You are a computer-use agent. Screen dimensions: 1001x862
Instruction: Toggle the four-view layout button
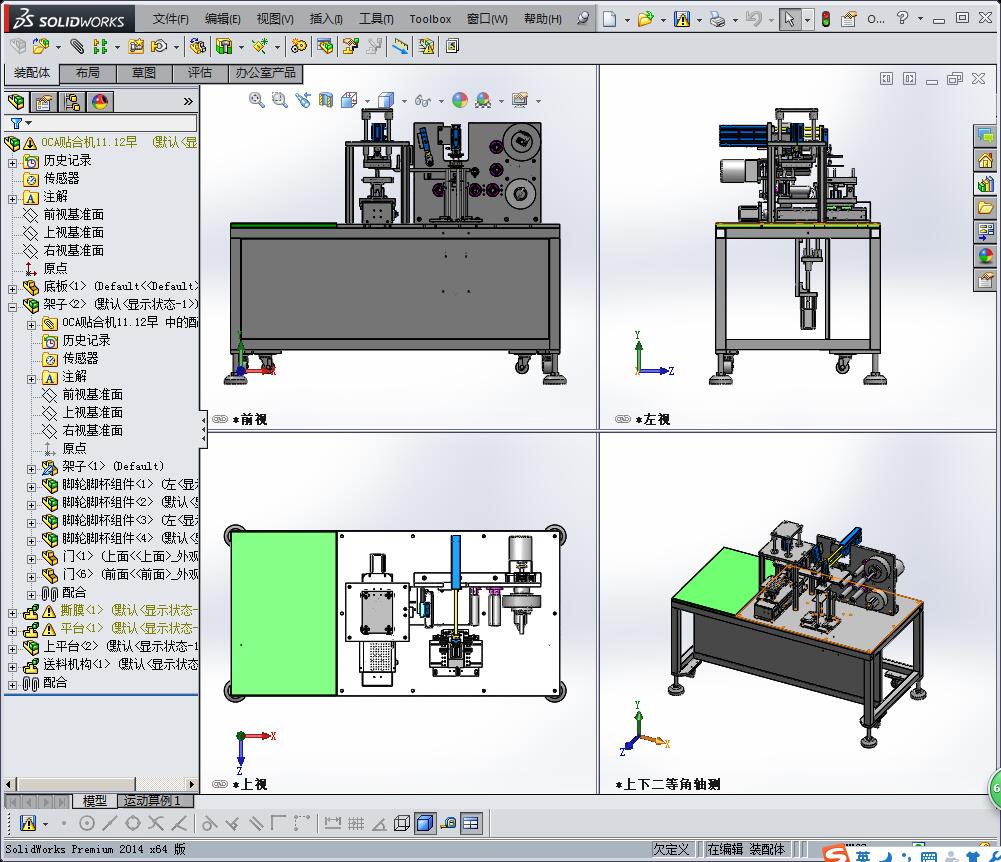471,824
